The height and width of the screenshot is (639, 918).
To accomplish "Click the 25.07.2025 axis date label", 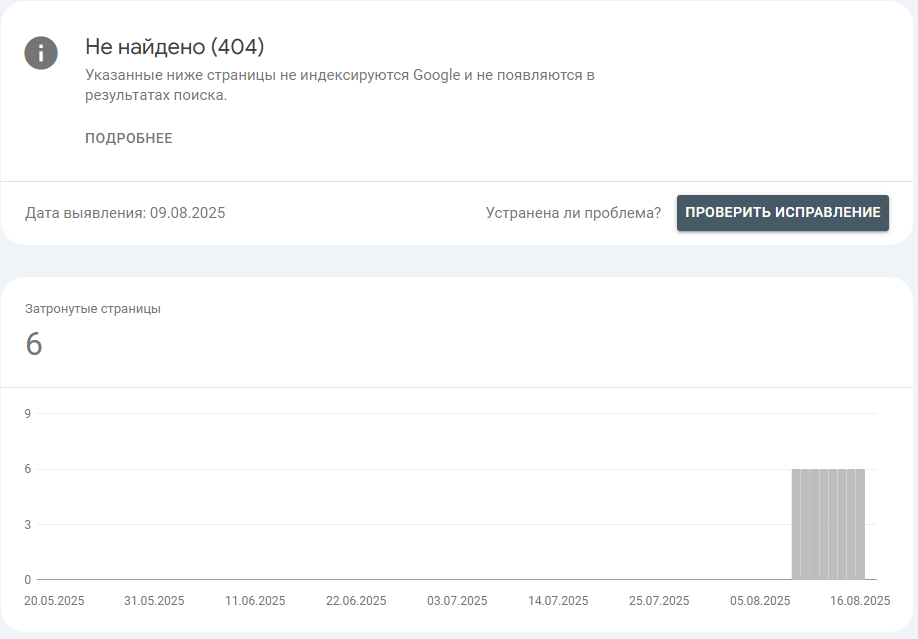I will [659, 601].
